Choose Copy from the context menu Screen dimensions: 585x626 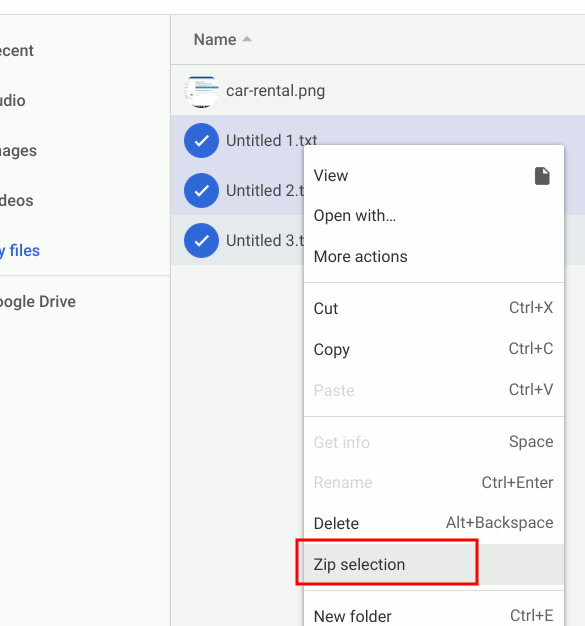434,349
